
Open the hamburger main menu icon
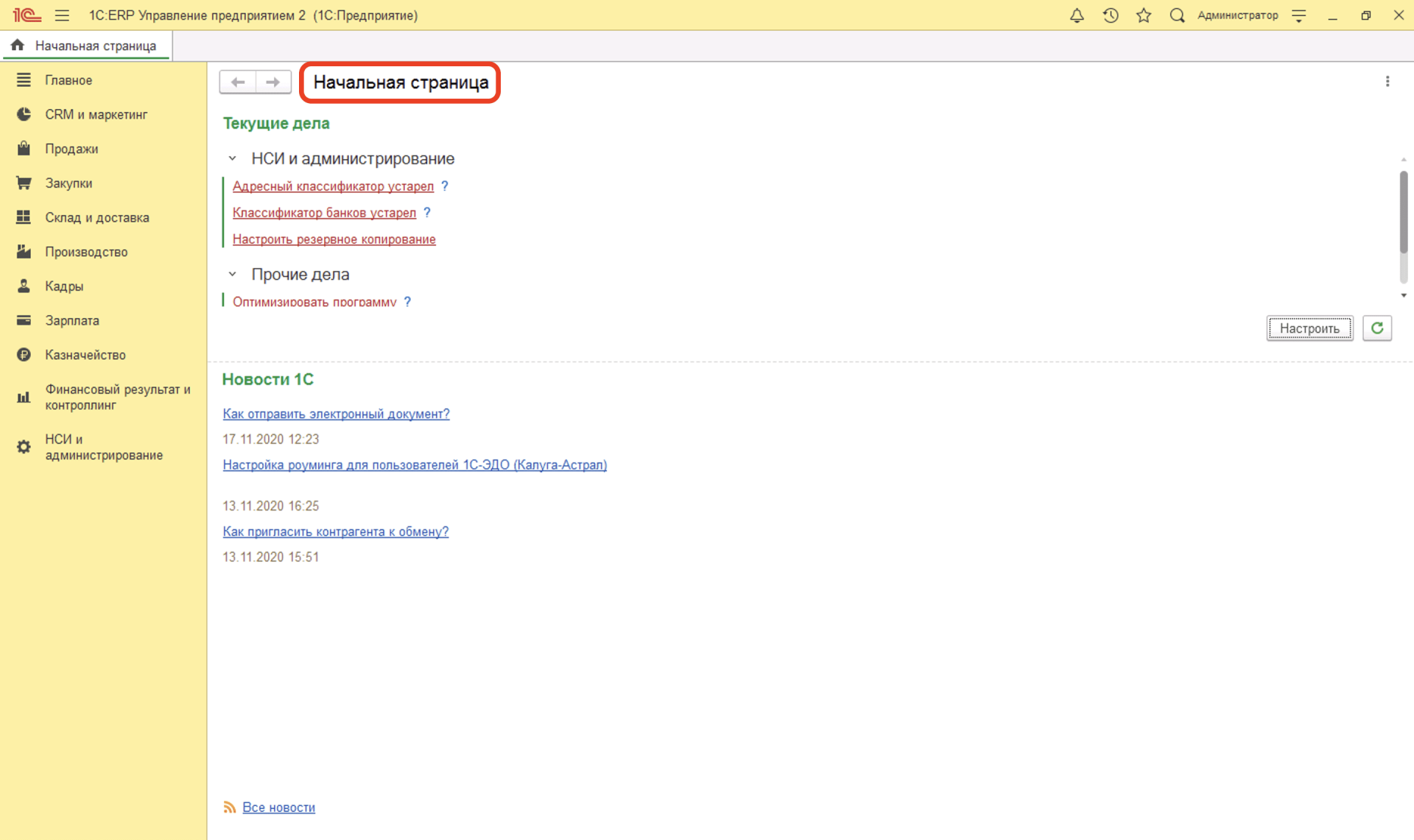(x=62, y=15)
